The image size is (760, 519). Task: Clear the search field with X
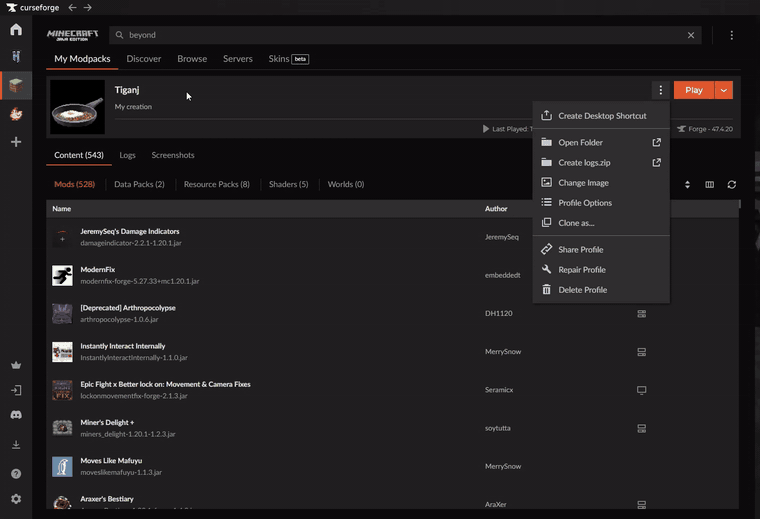691,35
